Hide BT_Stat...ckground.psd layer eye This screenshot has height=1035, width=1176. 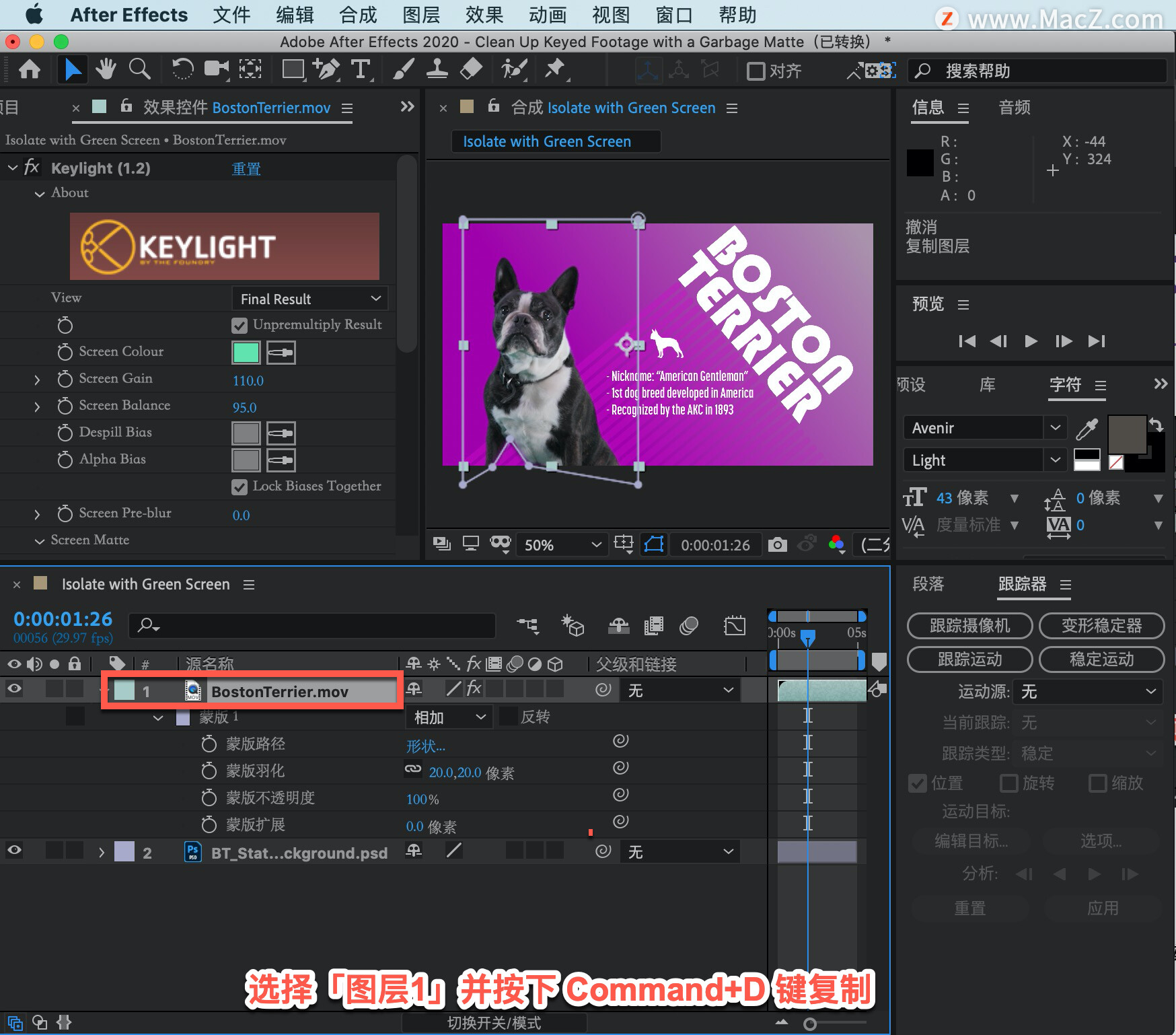pos(14,850)
